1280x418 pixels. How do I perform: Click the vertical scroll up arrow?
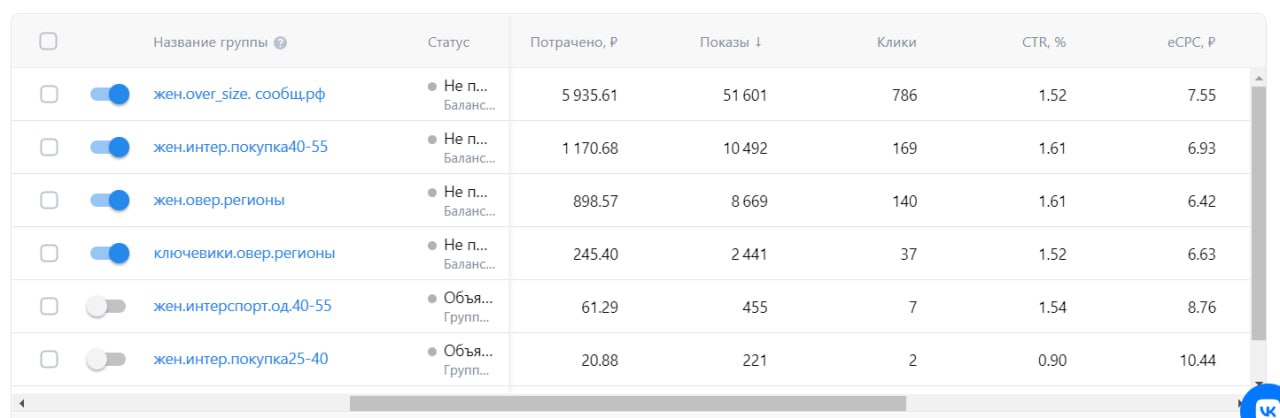pos(1258,76)
